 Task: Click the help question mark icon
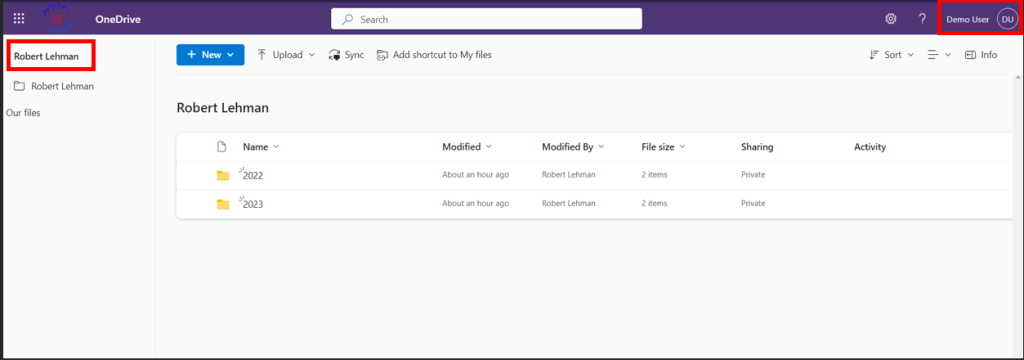[922, 19]
